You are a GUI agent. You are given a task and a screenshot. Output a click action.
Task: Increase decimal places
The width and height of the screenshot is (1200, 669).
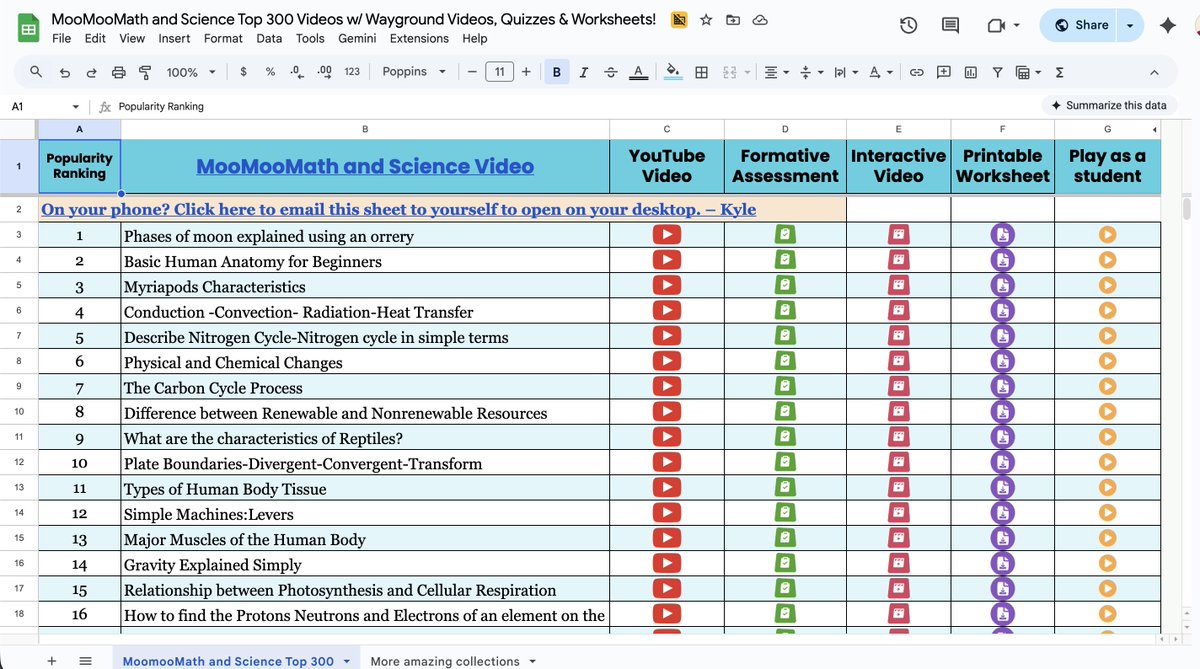(x=324, y=72)
